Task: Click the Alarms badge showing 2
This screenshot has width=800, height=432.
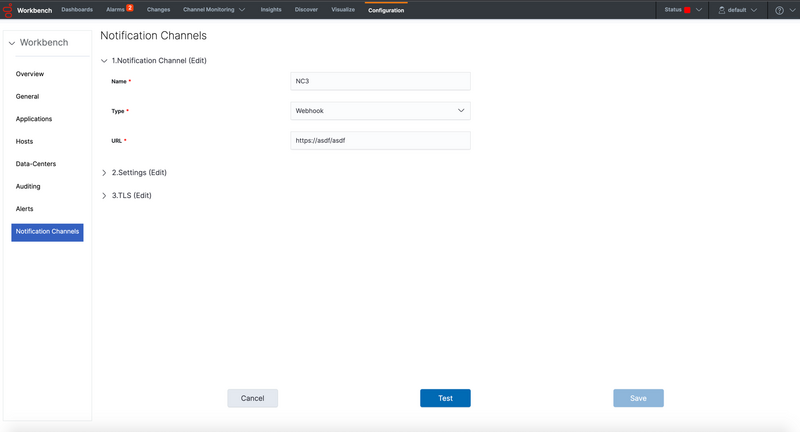Action: pyautogui.click(x=129, y=8)
